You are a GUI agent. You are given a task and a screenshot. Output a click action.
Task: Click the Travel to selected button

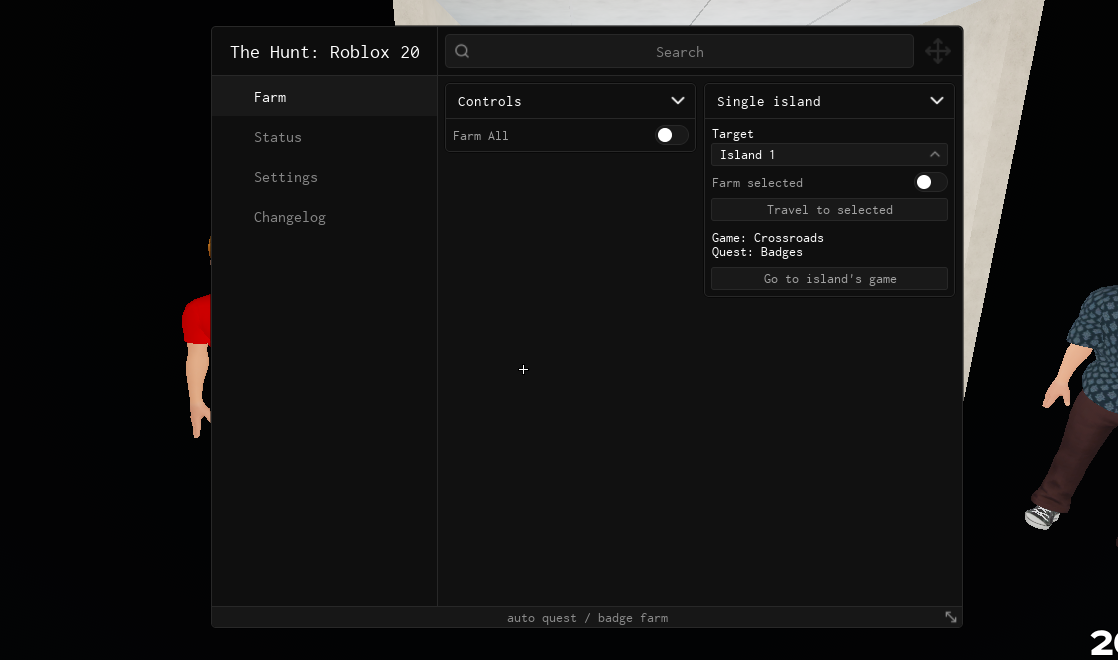point(829,210)
